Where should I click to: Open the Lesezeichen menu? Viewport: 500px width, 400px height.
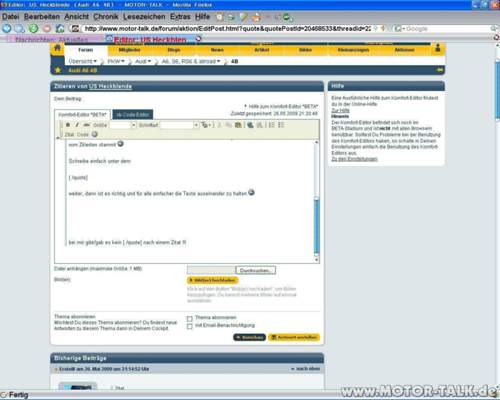144,17
